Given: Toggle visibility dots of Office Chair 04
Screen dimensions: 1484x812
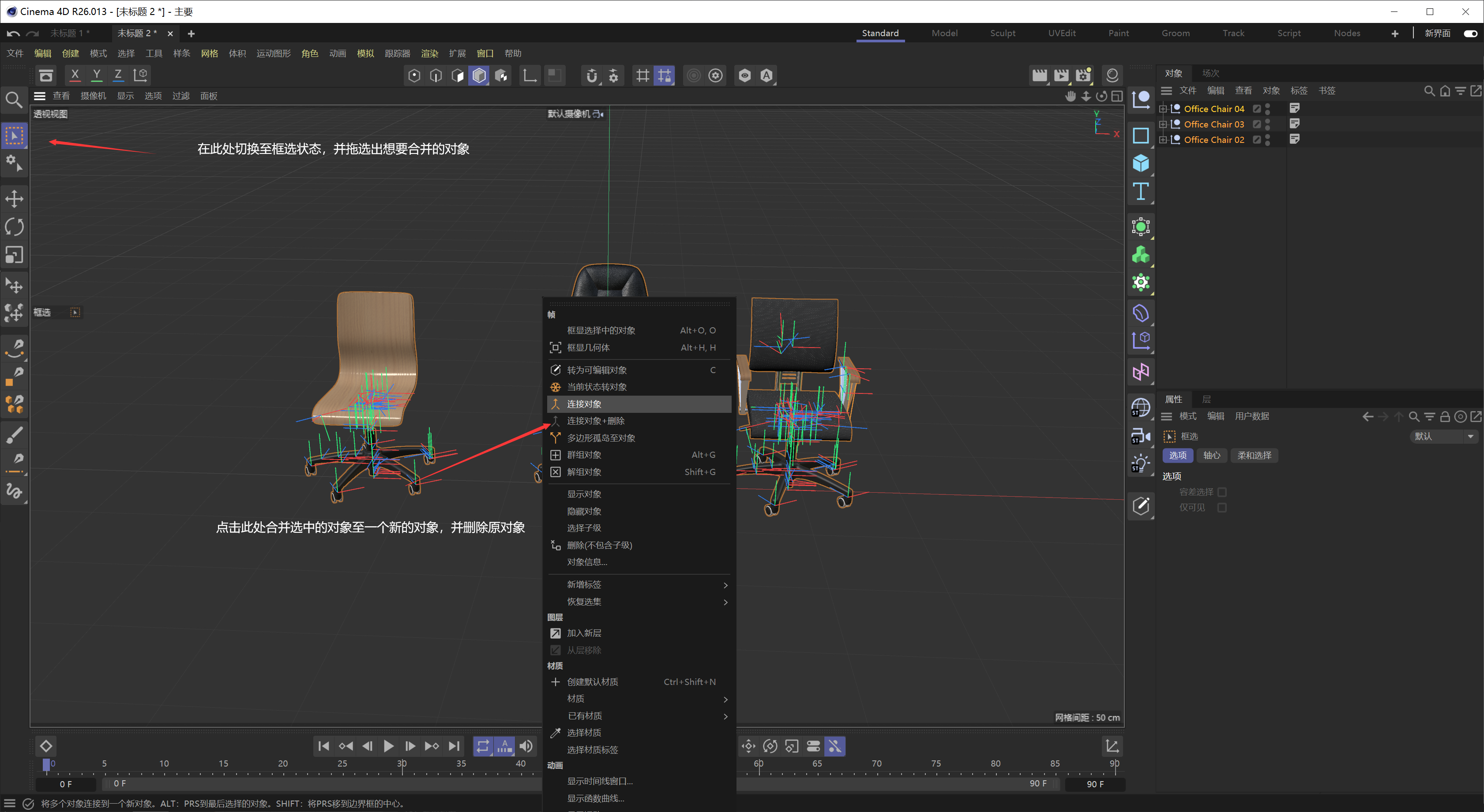Looking at the screenshot, I should [x=1267, y=109].
